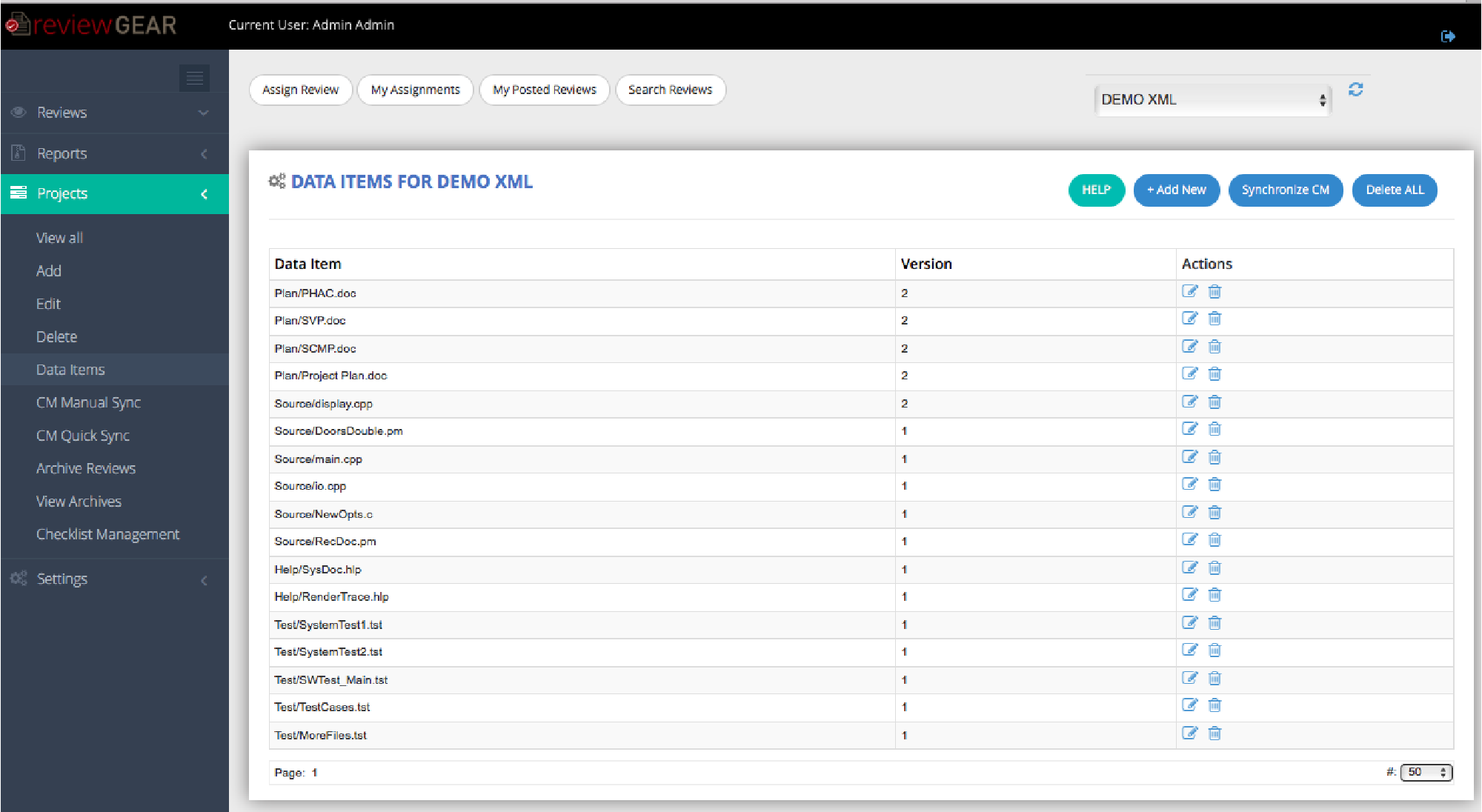Select Delete in the Projects submenu
The height and width of the screenshot is (812, 1482).
(x=56, y=336)
